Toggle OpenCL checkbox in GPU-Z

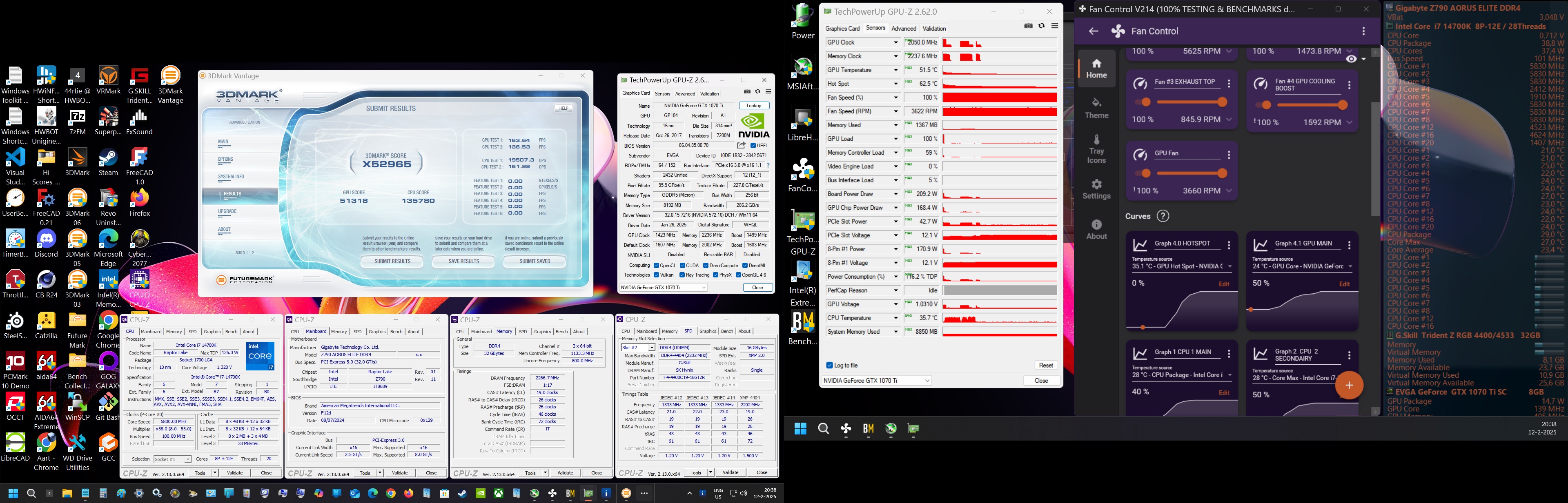pos(657,265)
